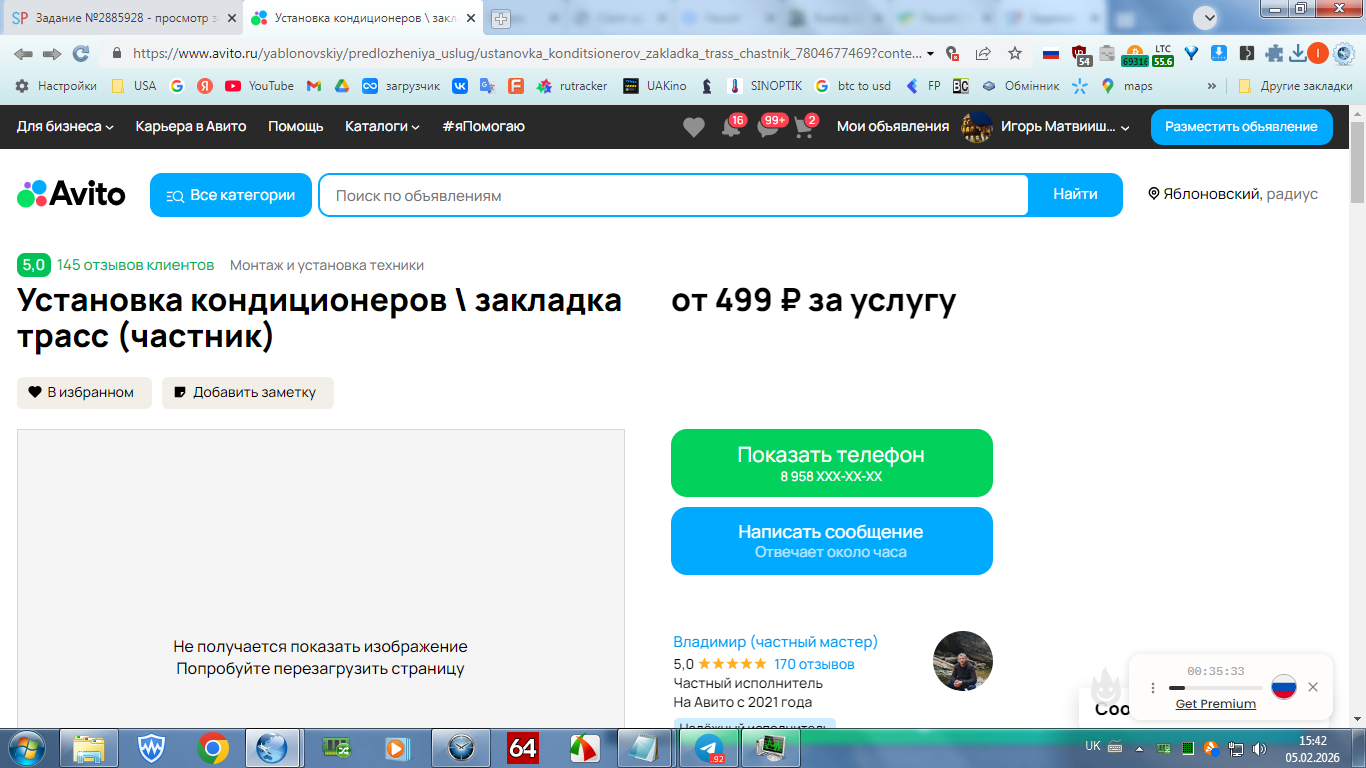Screen dimensions: 1366x768
Task: Go forward with browser forward arrow
Action: pos(52,53)
